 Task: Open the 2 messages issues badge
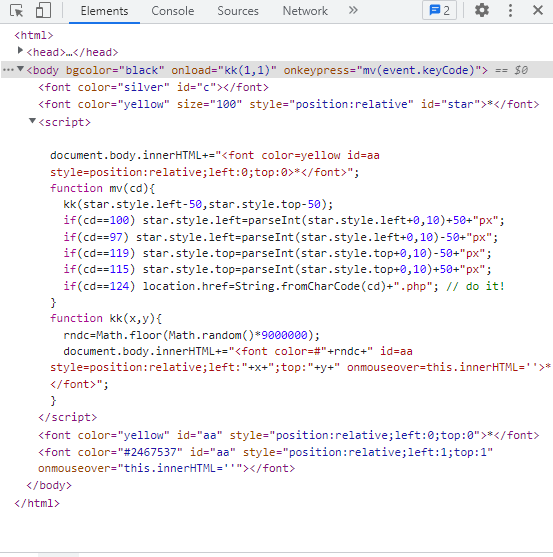pos(439,10)
